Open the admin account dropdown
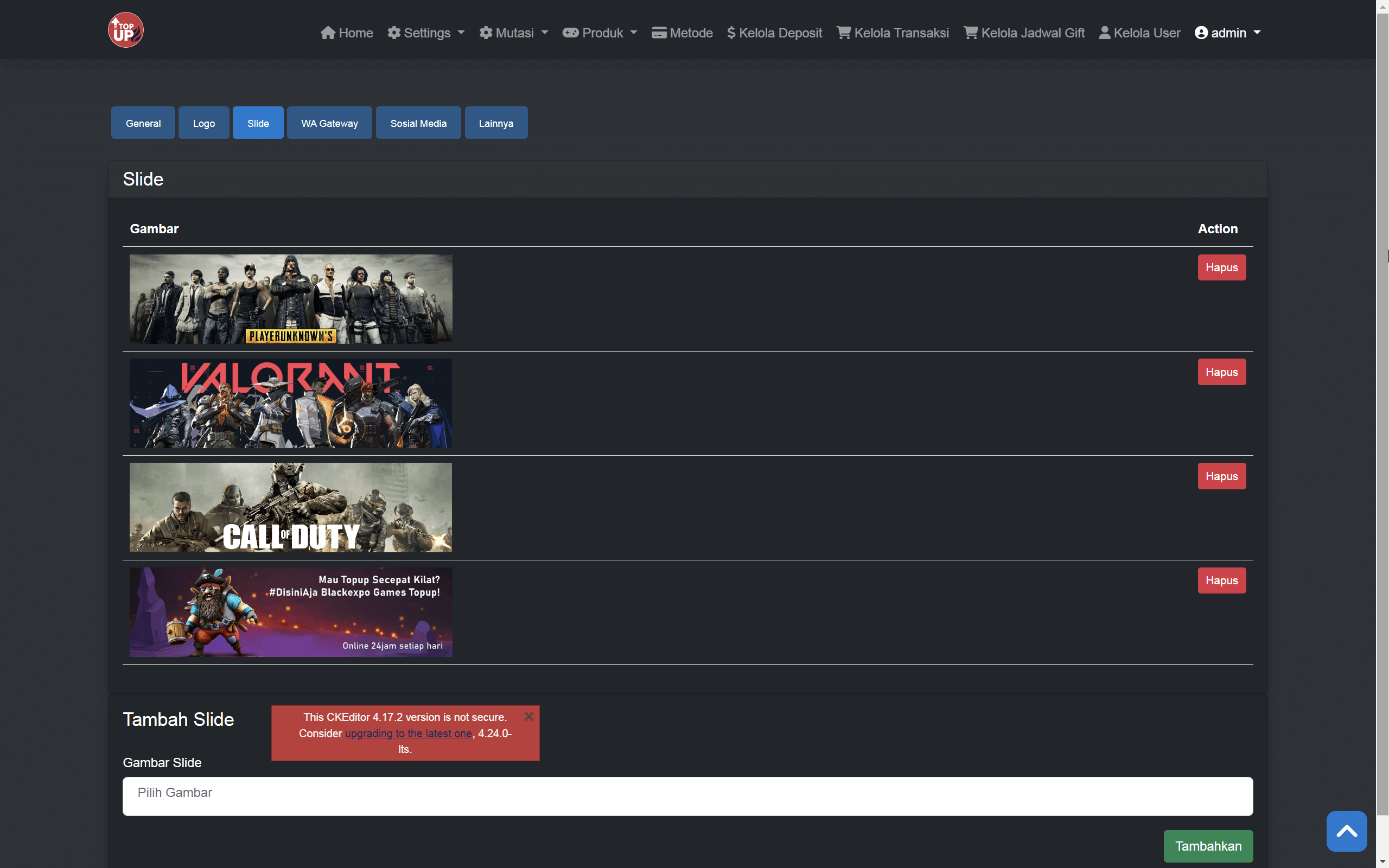Viewport: 1389px width, 868px height. coord(1228,33)
